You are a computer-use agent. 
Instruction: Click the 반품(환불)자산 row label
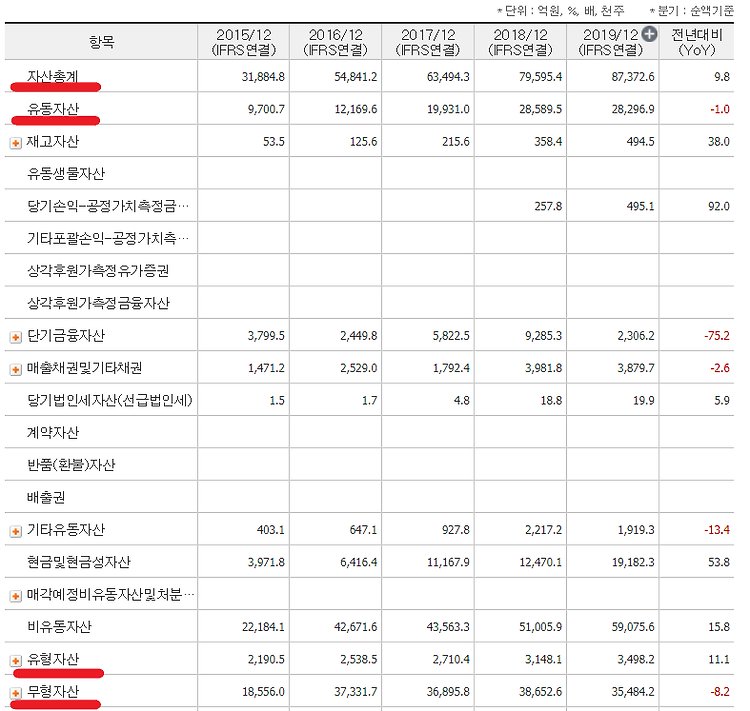pyautogui.click(x=71, y=465)
